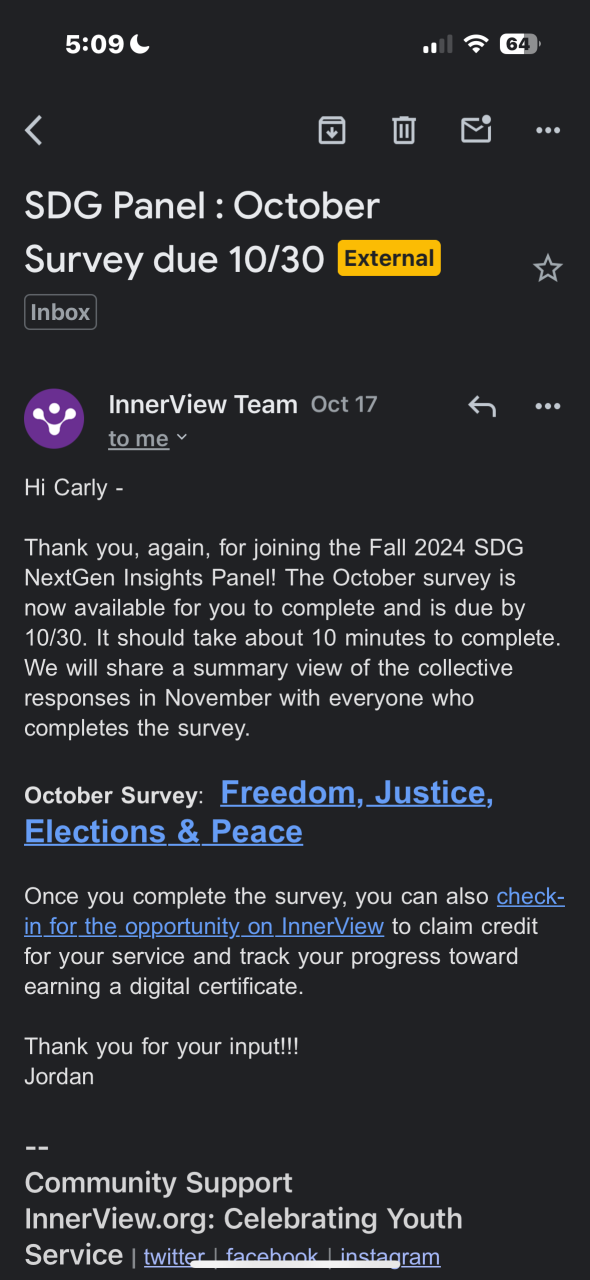Tap the battery indicator in status bar

[x=520, y=44]
